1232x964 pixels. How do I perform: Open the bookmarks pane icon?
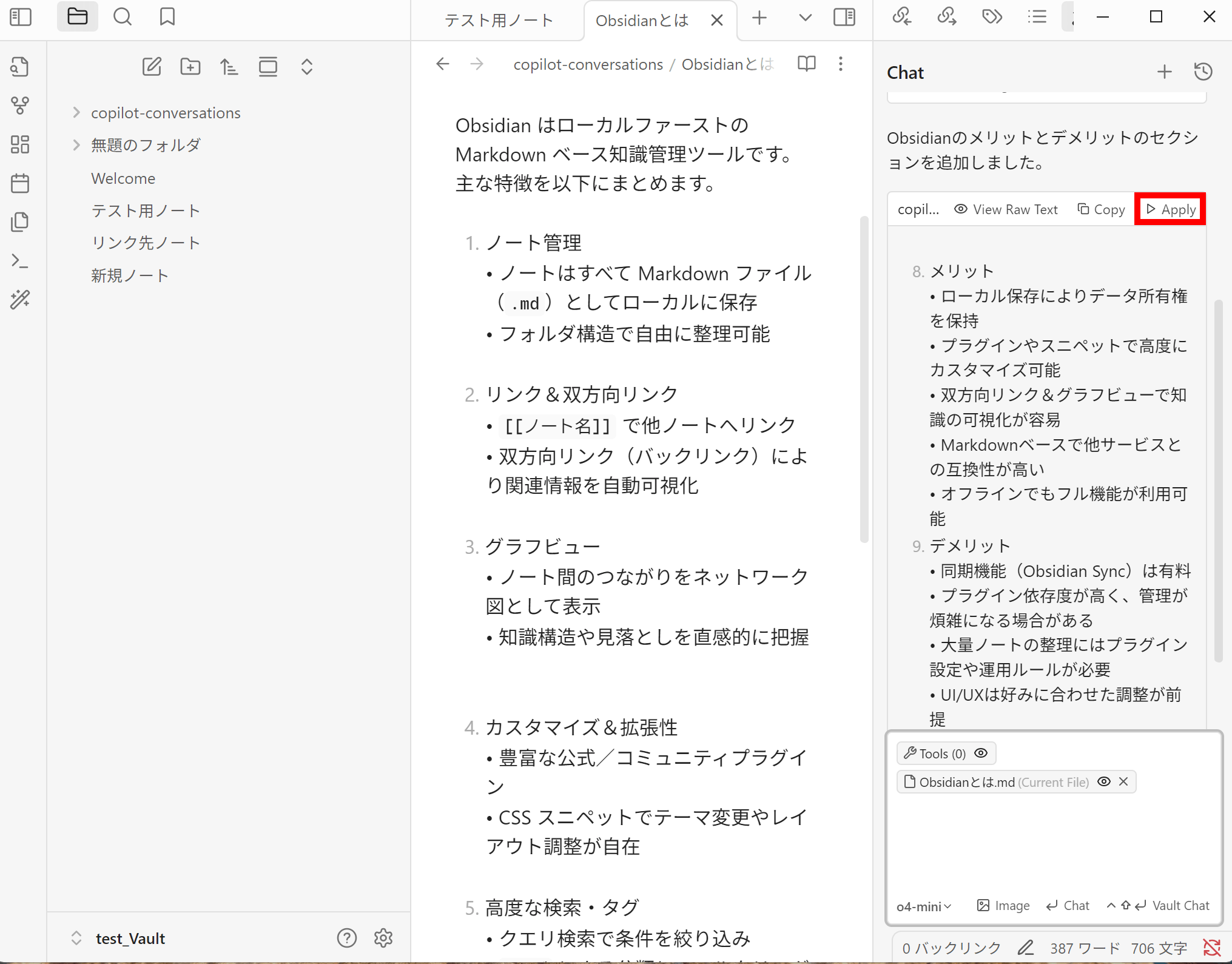pyautogui.click(x=167, y=17)
